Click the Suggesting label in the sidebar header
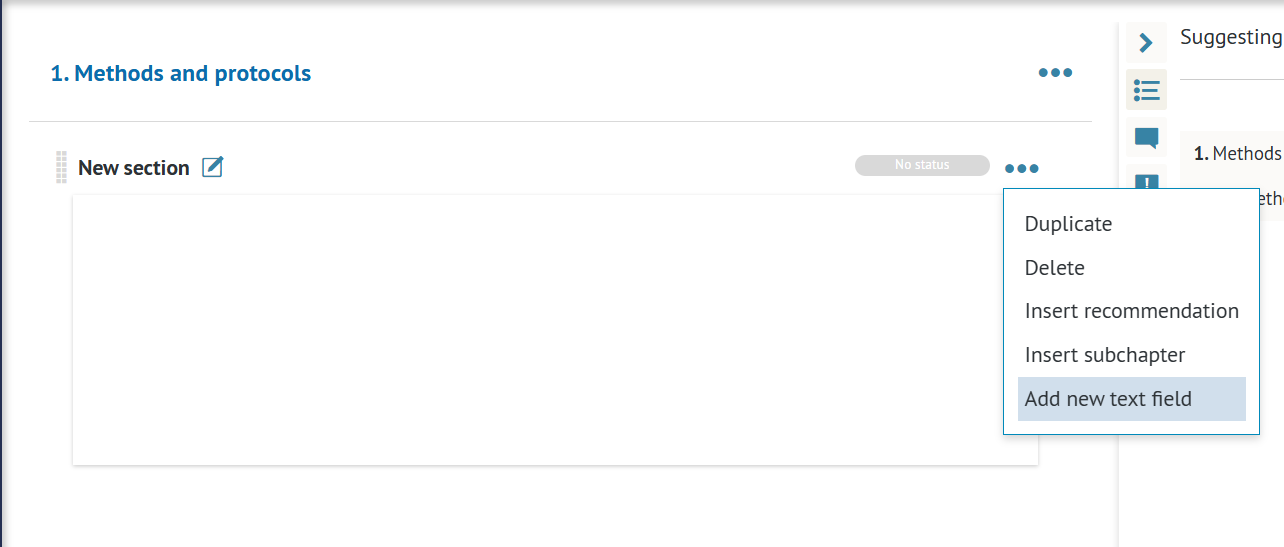 [x=1230, y=37]
